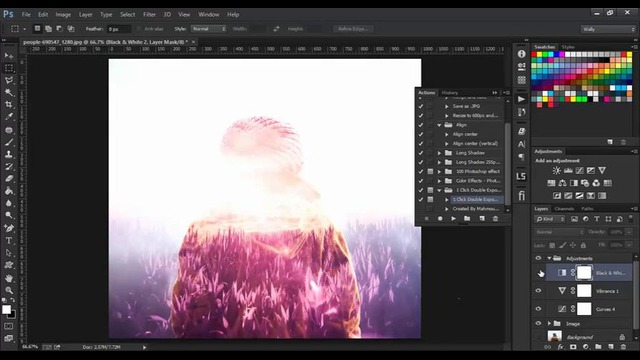
Task: Select the Magic Wand tool
Action: (x=9, y=92)
